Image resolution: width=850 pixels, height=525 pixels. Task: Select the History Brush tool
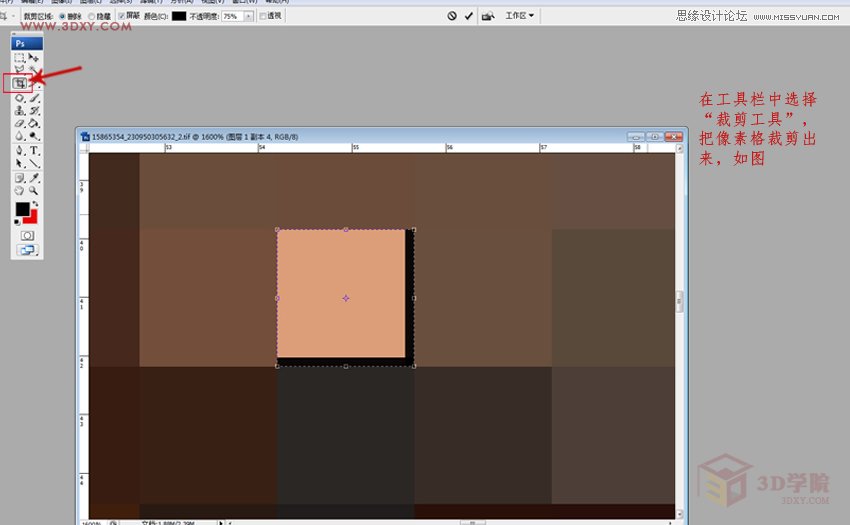coord(34,111)
